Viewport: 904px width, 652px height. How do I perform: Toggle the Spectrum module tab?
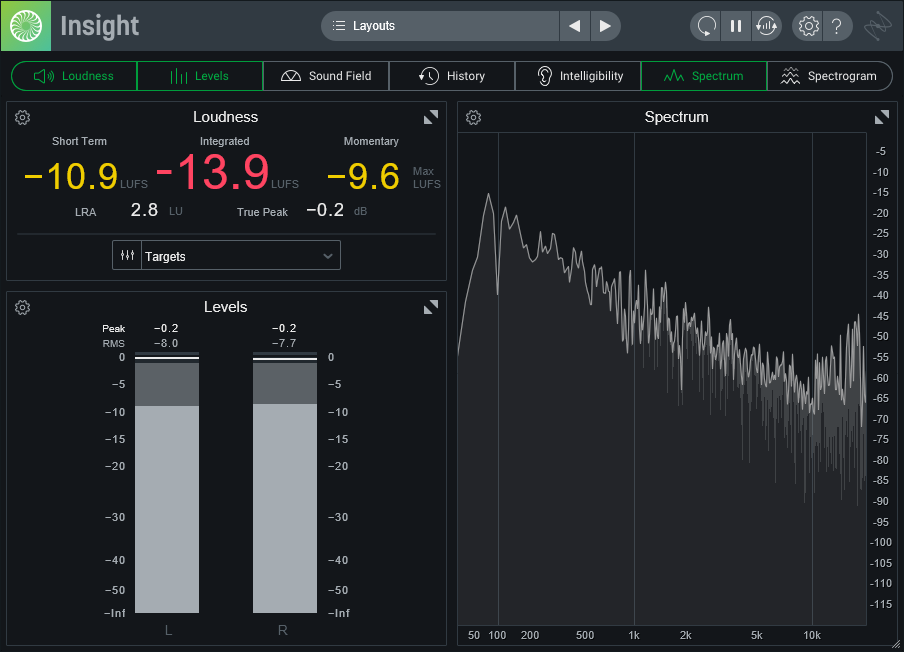click(x=704, y=76)
